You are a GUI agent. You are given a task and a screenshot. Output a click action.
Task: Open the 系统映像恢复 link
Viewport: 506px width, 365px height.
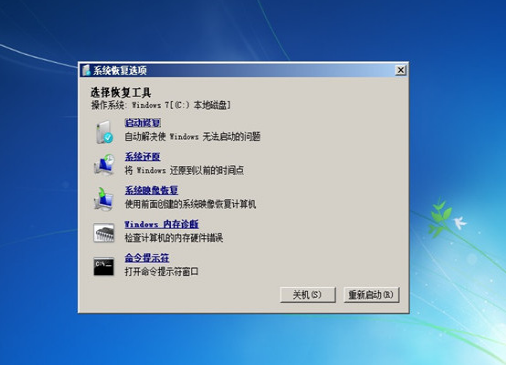pos(151,190)
